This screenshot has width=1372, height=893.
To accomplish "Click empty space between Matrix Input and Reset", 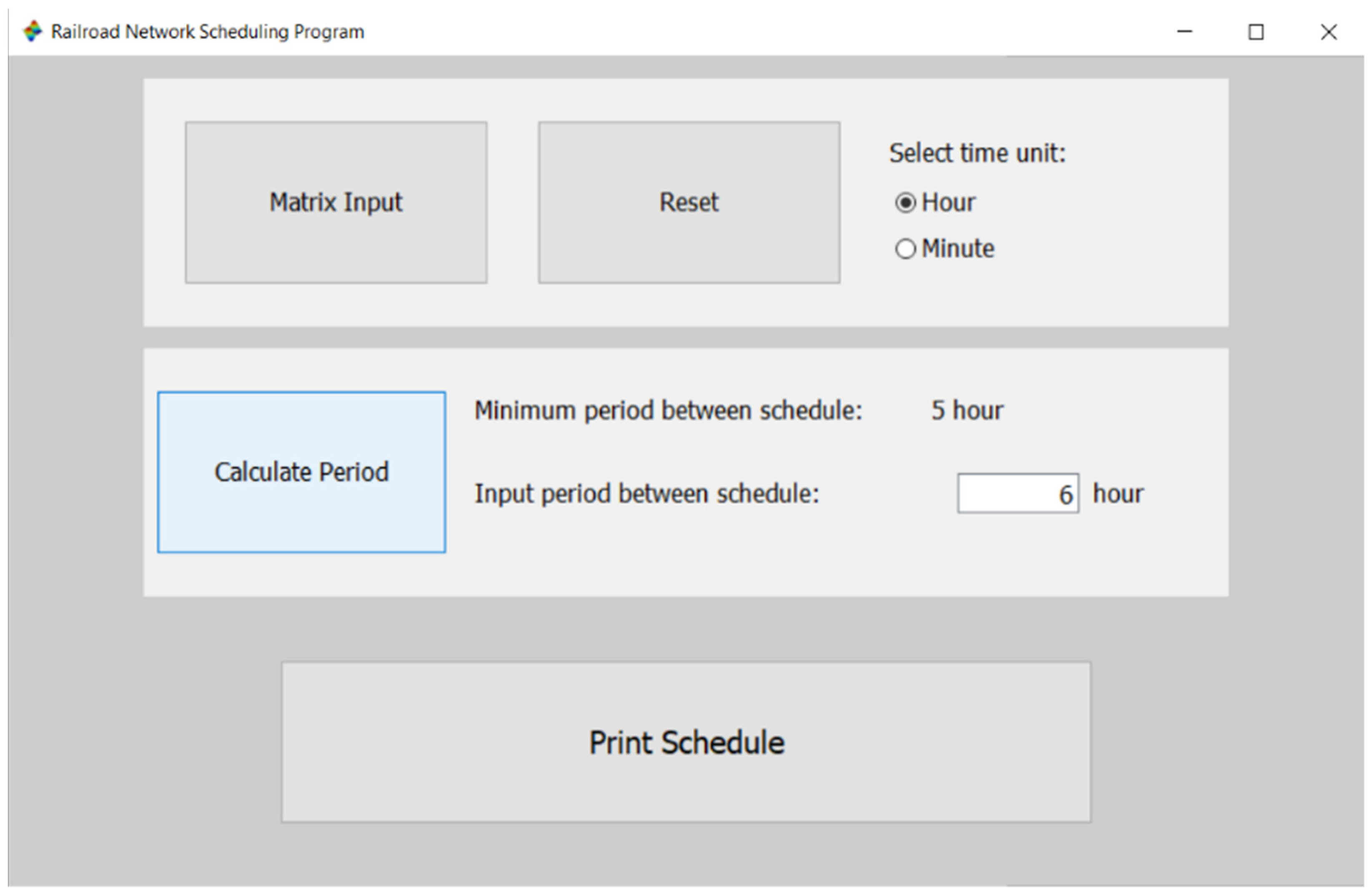I will pyautogui.click(x=512, y=202).
